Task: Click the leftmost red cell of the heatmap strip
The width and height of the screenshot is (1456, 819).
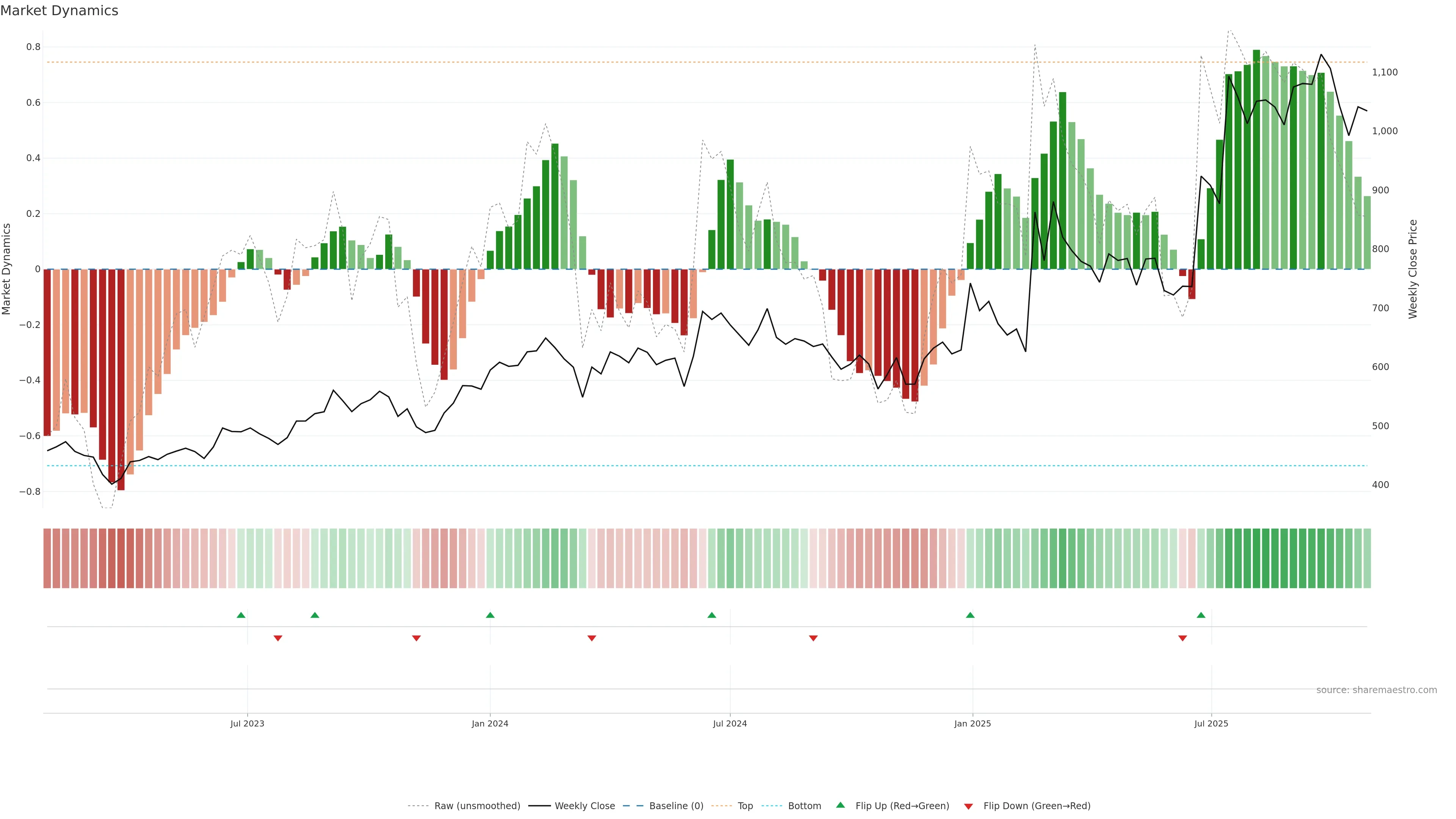Action: (47, 559)
